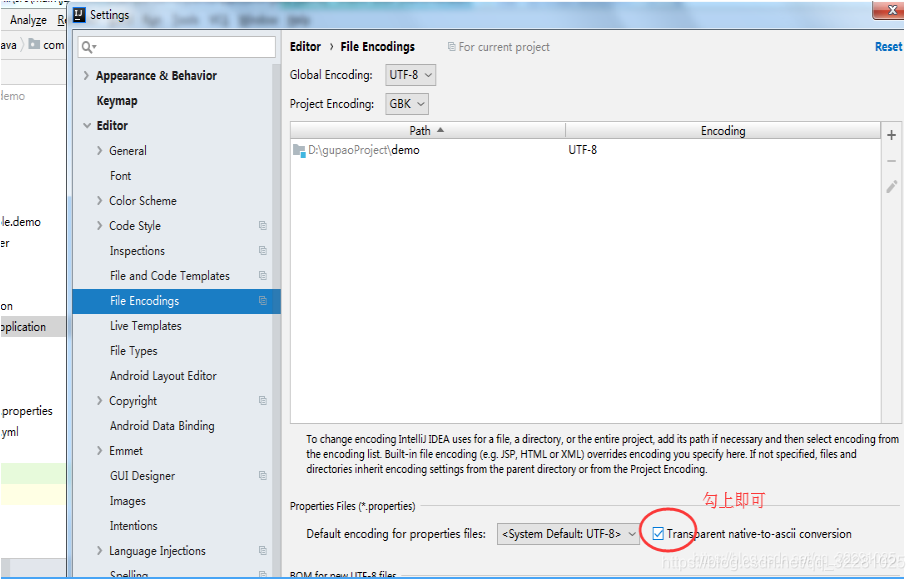Open Images settings page
915x581 pixels.
[128, 501]
